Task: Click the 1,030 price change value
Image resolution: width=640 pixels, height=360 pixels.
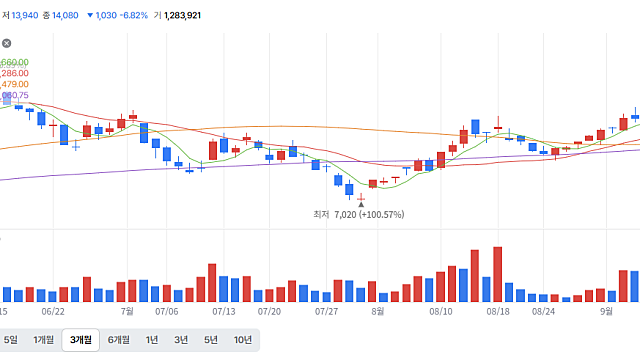Action: [x=106, y=16]
